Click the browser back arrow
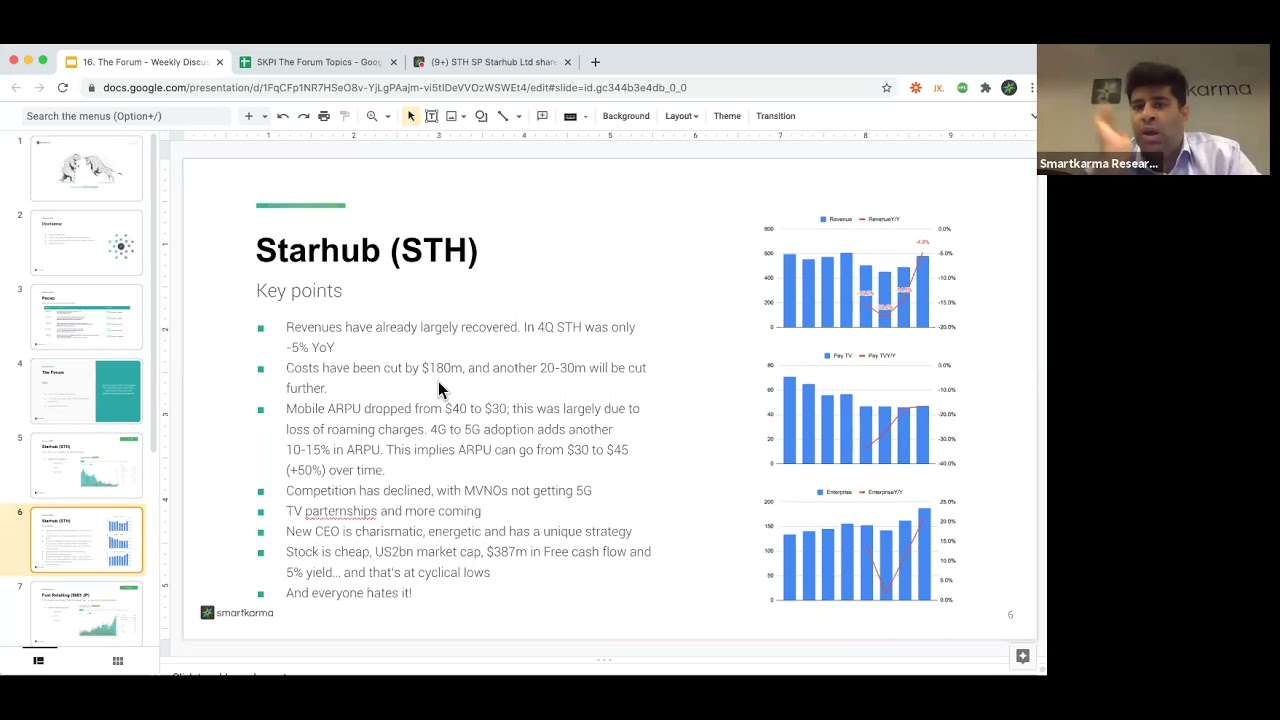This screenshot has height=720, width=1280. tap(16, 88)
